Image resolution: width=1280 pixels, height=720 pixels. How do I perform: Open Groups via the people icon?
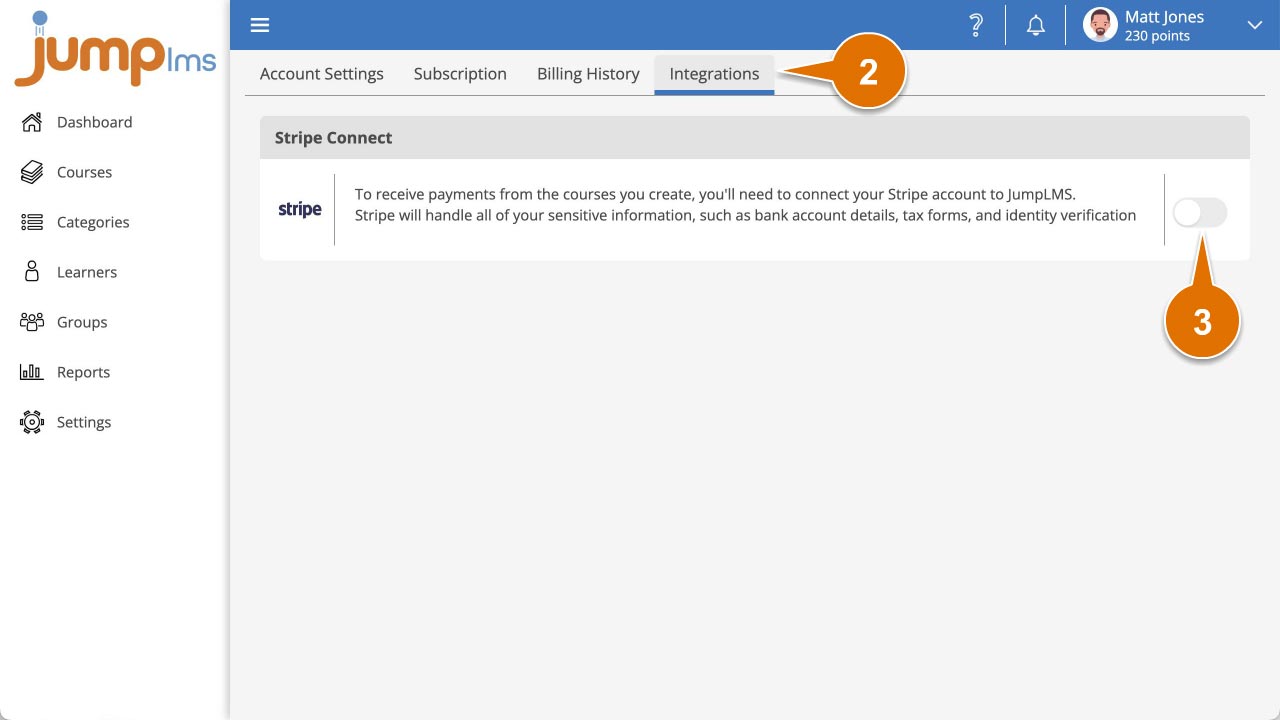31,321
